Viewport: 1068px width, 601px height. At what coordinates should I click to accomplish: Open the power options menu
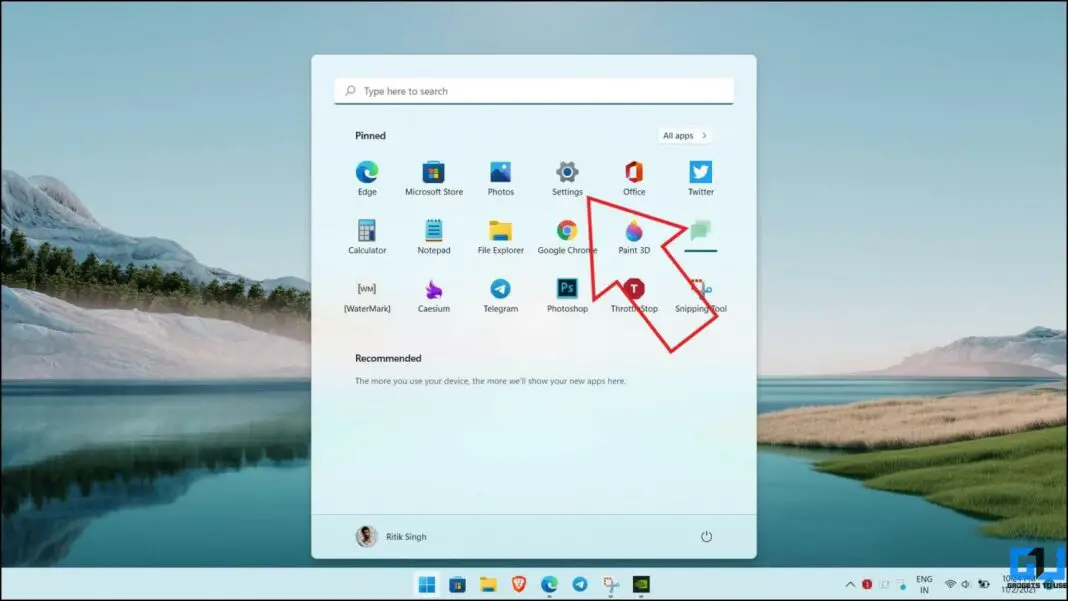pos(706,536)
